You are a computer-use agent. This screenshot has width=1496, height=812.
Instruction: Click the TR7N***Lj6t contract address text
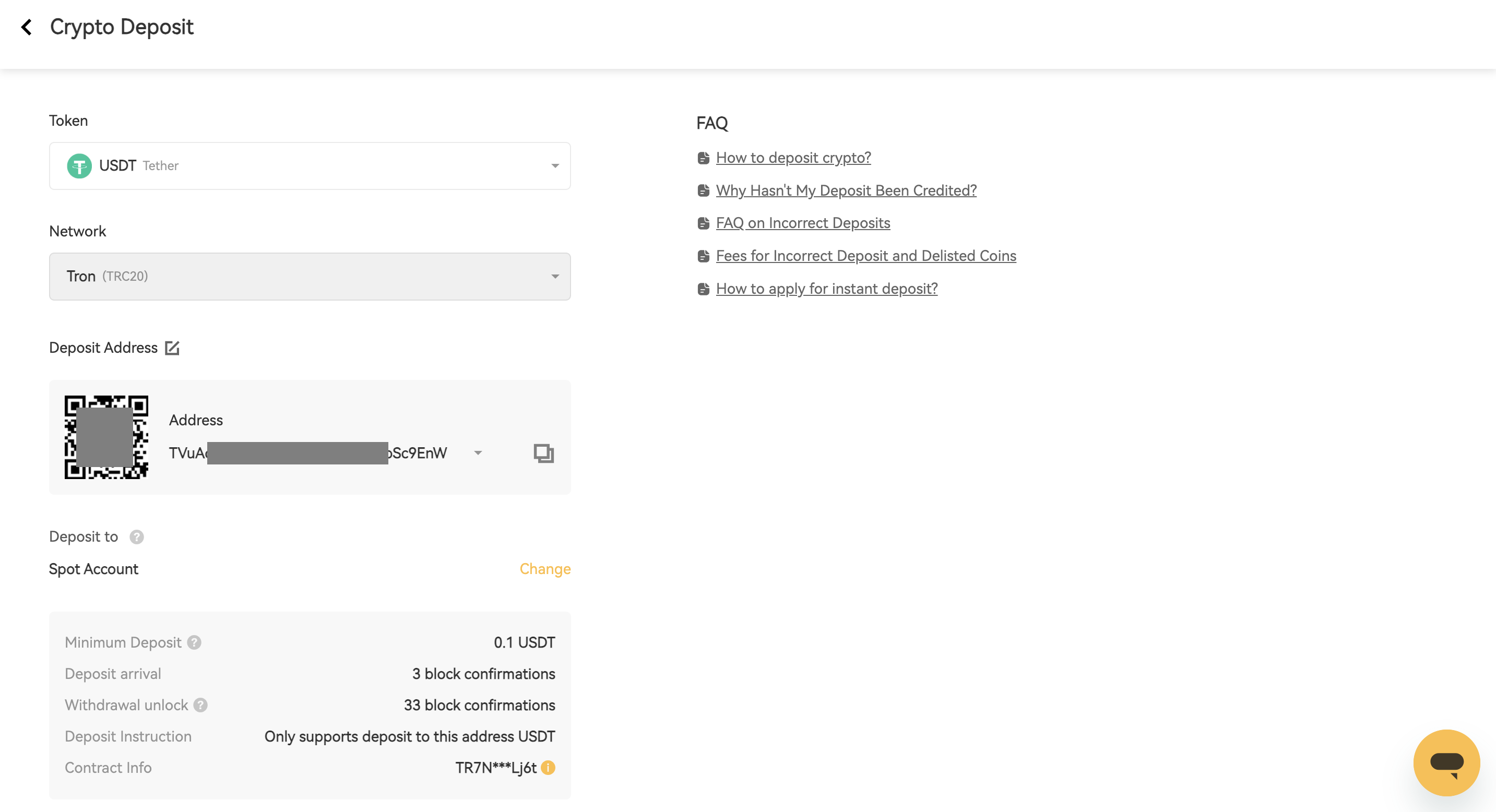point(495,768)
